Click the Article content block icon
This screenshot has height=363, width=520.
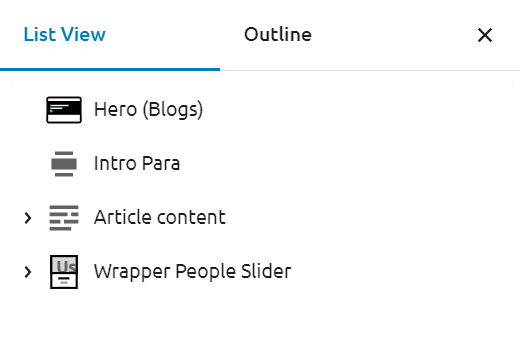(64, 218)
